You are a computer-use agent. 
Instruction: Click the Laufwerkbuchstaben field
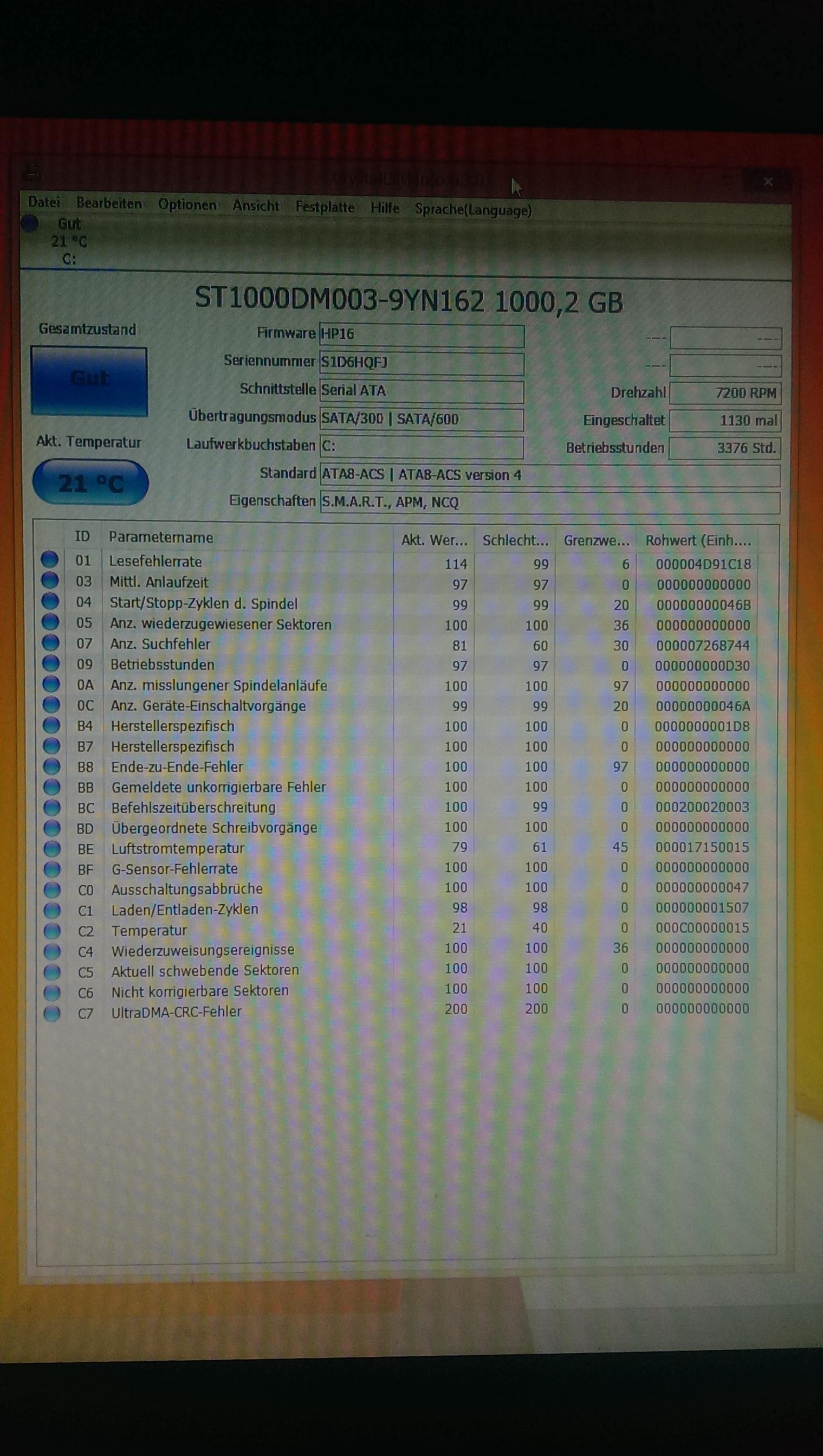click(x=422, y=447)
